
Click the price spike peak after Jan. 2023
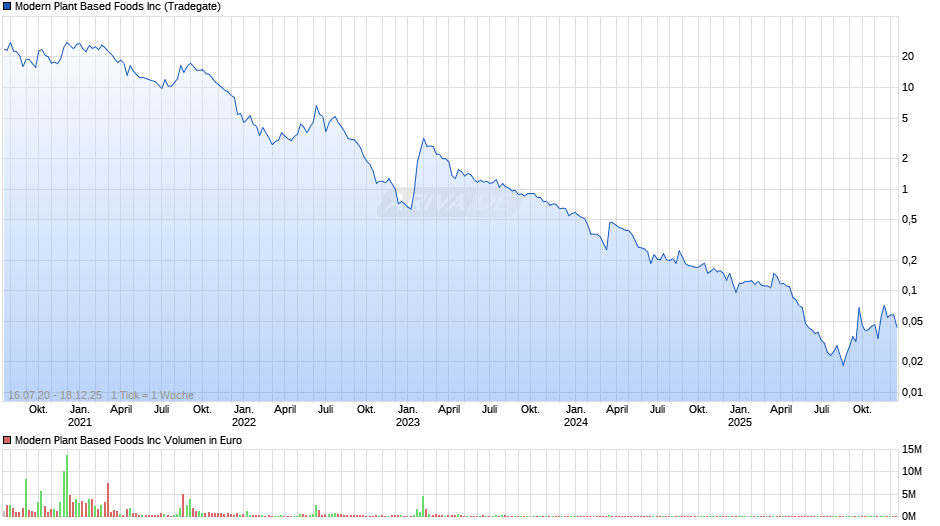424,139
